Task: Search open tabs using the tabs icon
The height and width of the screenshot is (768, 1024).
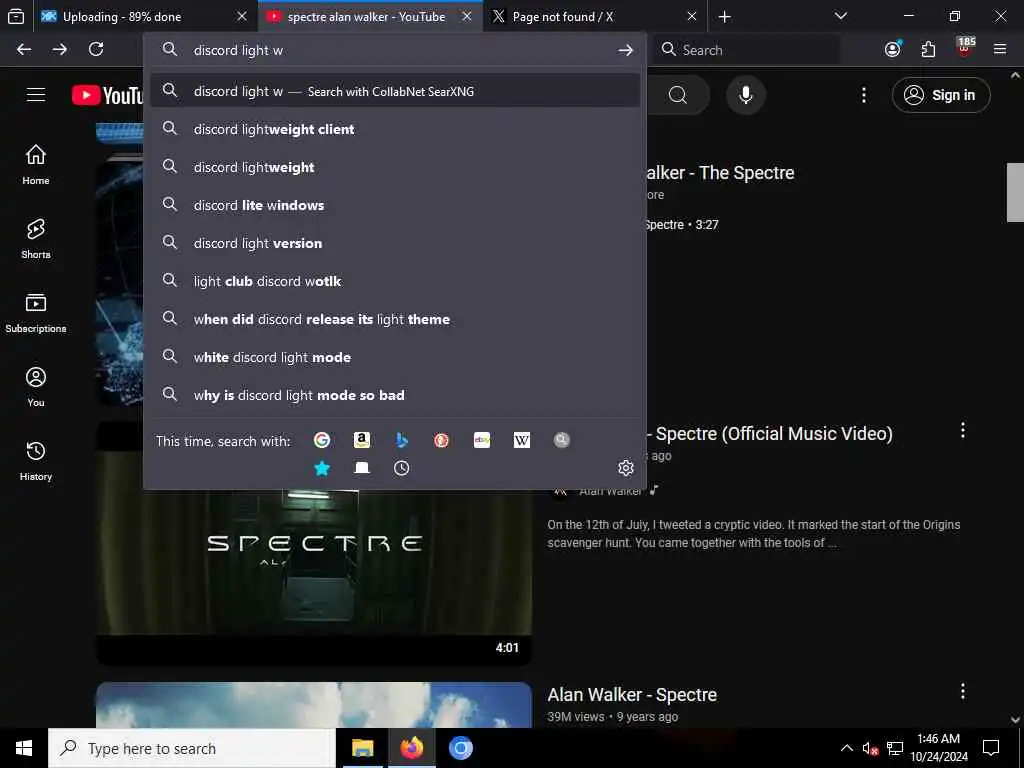Action: pos(362,468)
